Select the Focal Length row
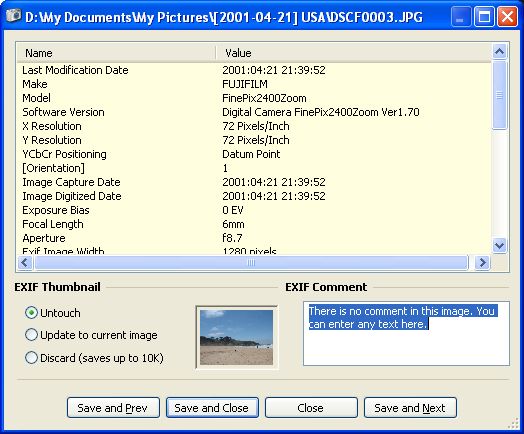 click(x=254, y=224)
